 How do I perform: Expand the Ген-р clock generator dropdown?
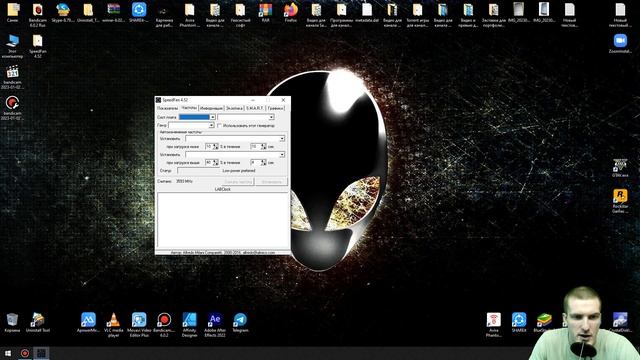pos(211,125)
